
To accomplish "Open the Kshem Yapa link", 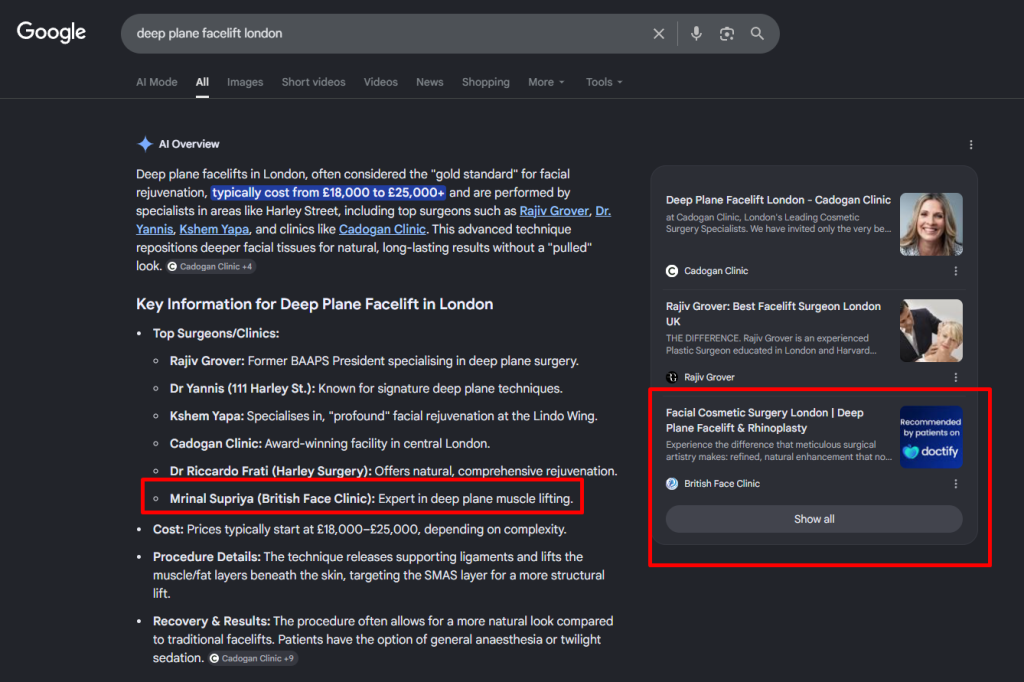I will tap(214, 229).
